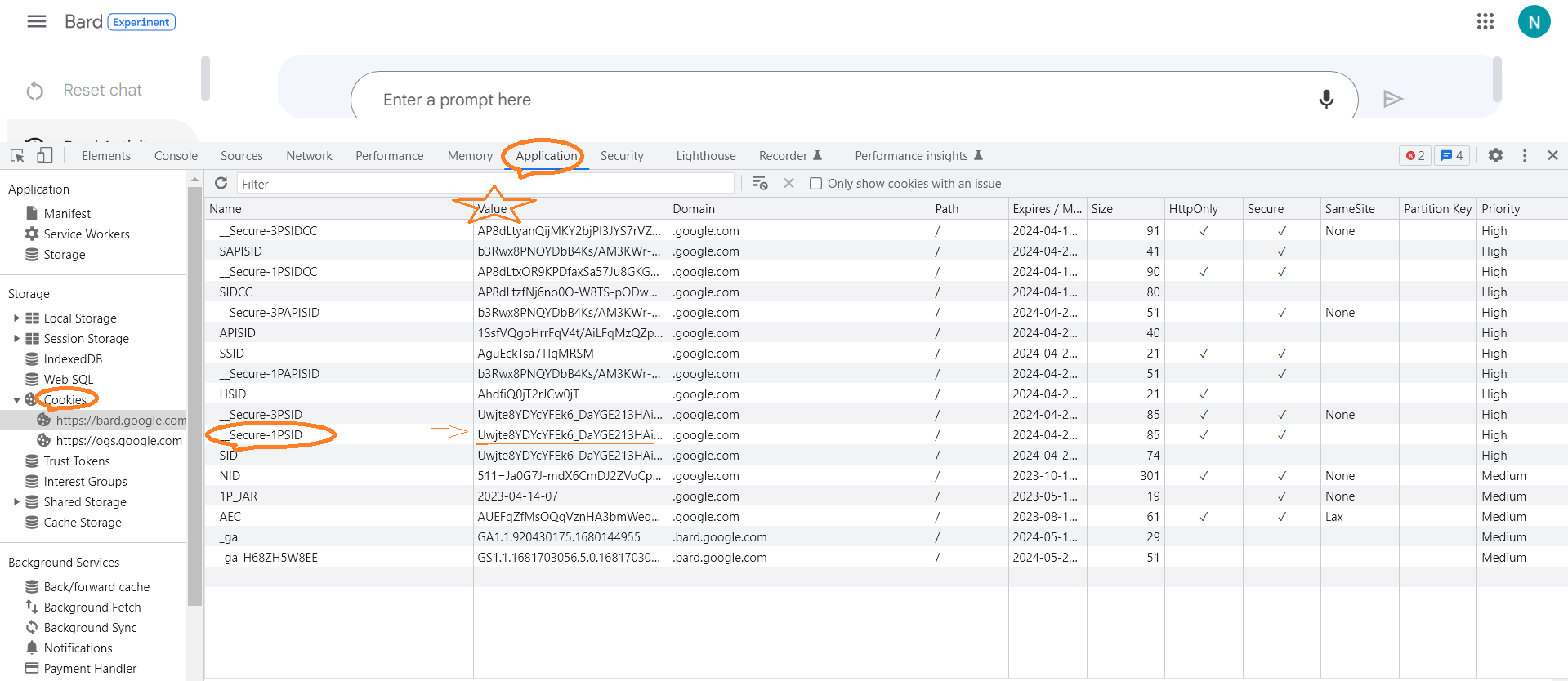The width and height of the screenshot is (1568, 681).
Task: Select the __Secure-1PSID cookie row
Action: click(886, 434)
